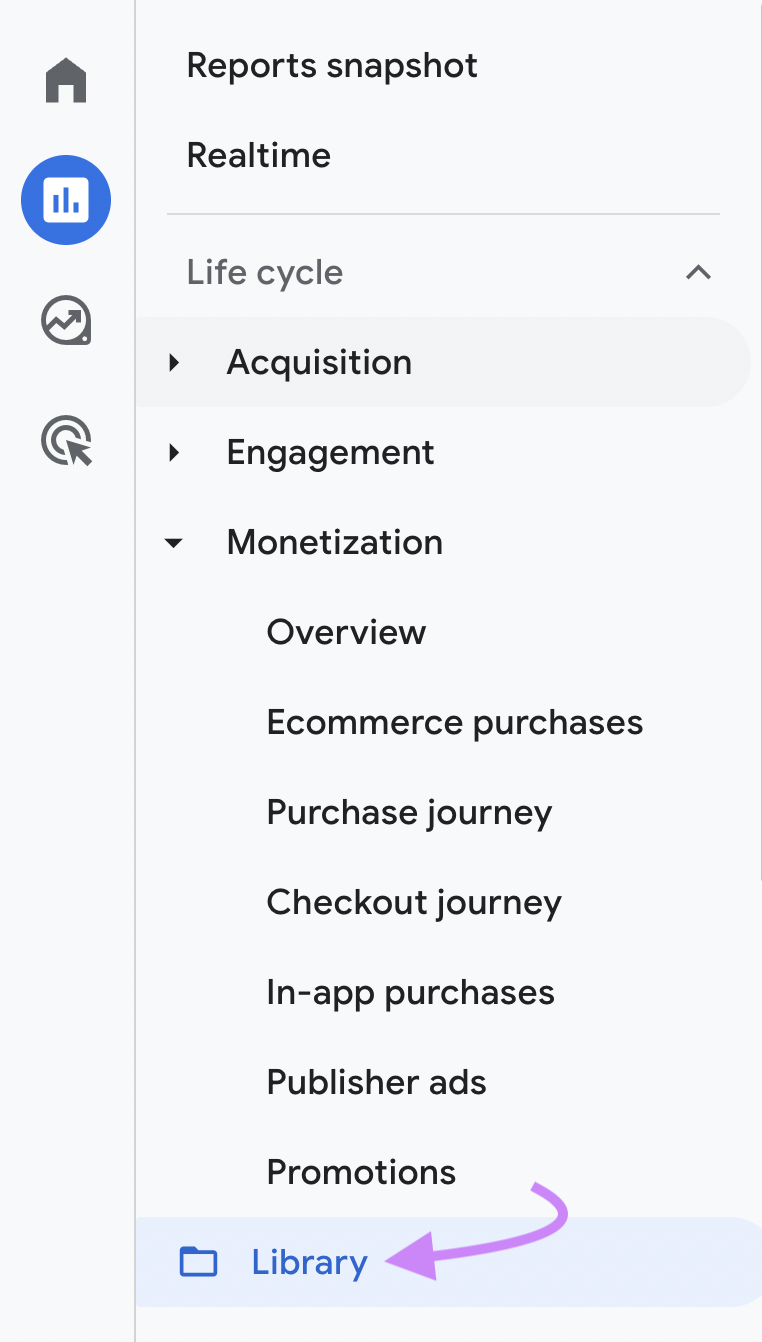762x1342 pixels.
Task: Select the Reports bar-chart icon
Action: point(66,199)
